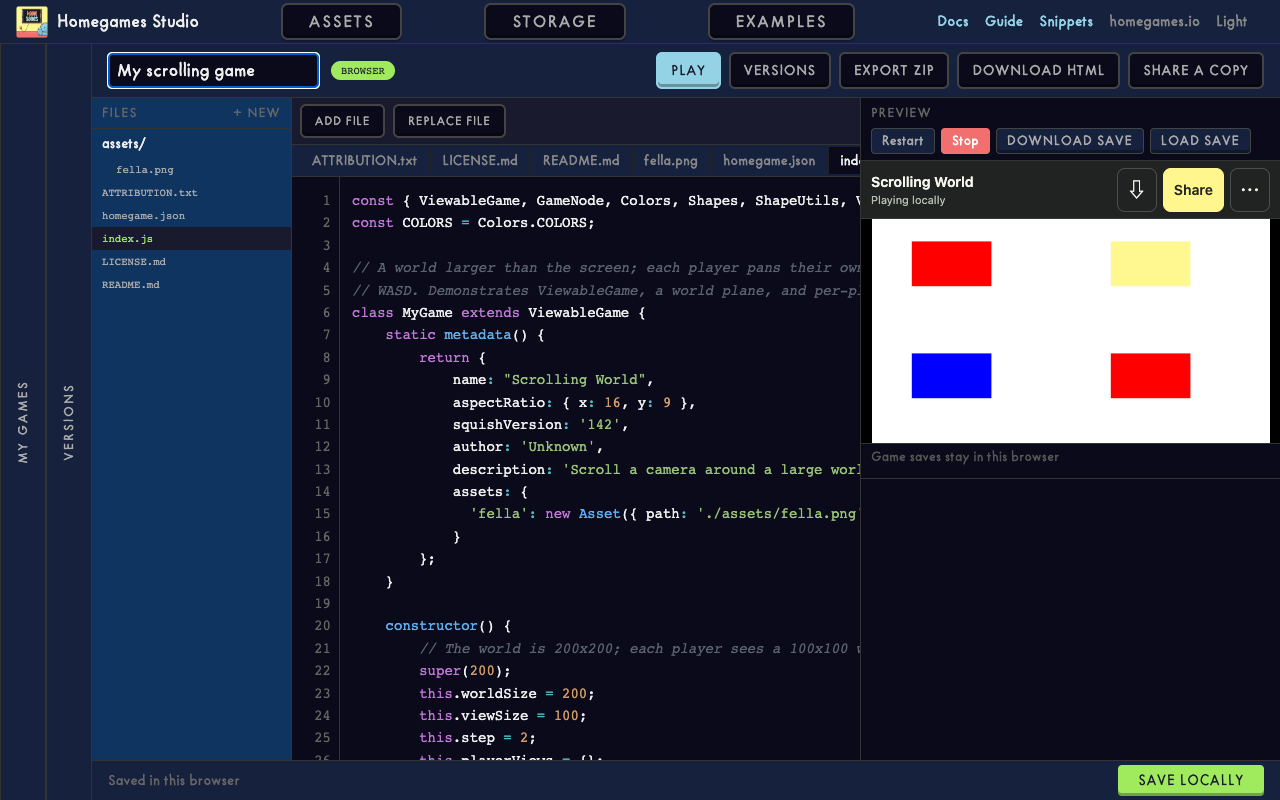This screenshot has height=800, width=1280.
Task: Click EXPORT ZIP
Action: point(894,70)
